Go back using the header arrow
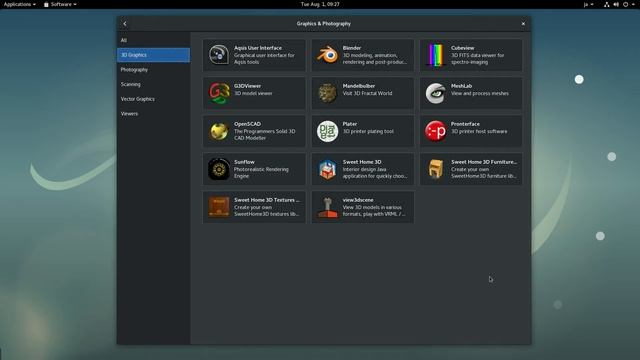Screen dimensions: 640x360 tap(125, 24)
